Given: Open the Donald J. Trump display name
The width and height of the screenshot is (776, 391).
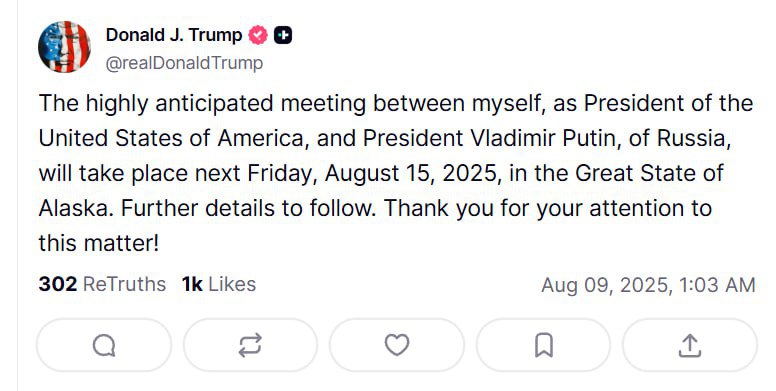Looking at the screenshot, I should (x=174, y=35).
